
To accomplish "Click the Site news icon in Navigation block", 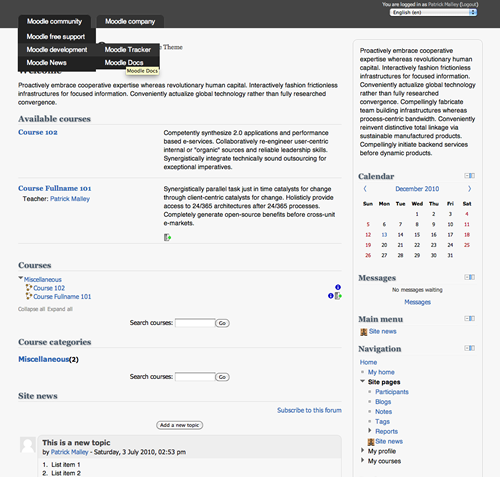I will [371, 442].
